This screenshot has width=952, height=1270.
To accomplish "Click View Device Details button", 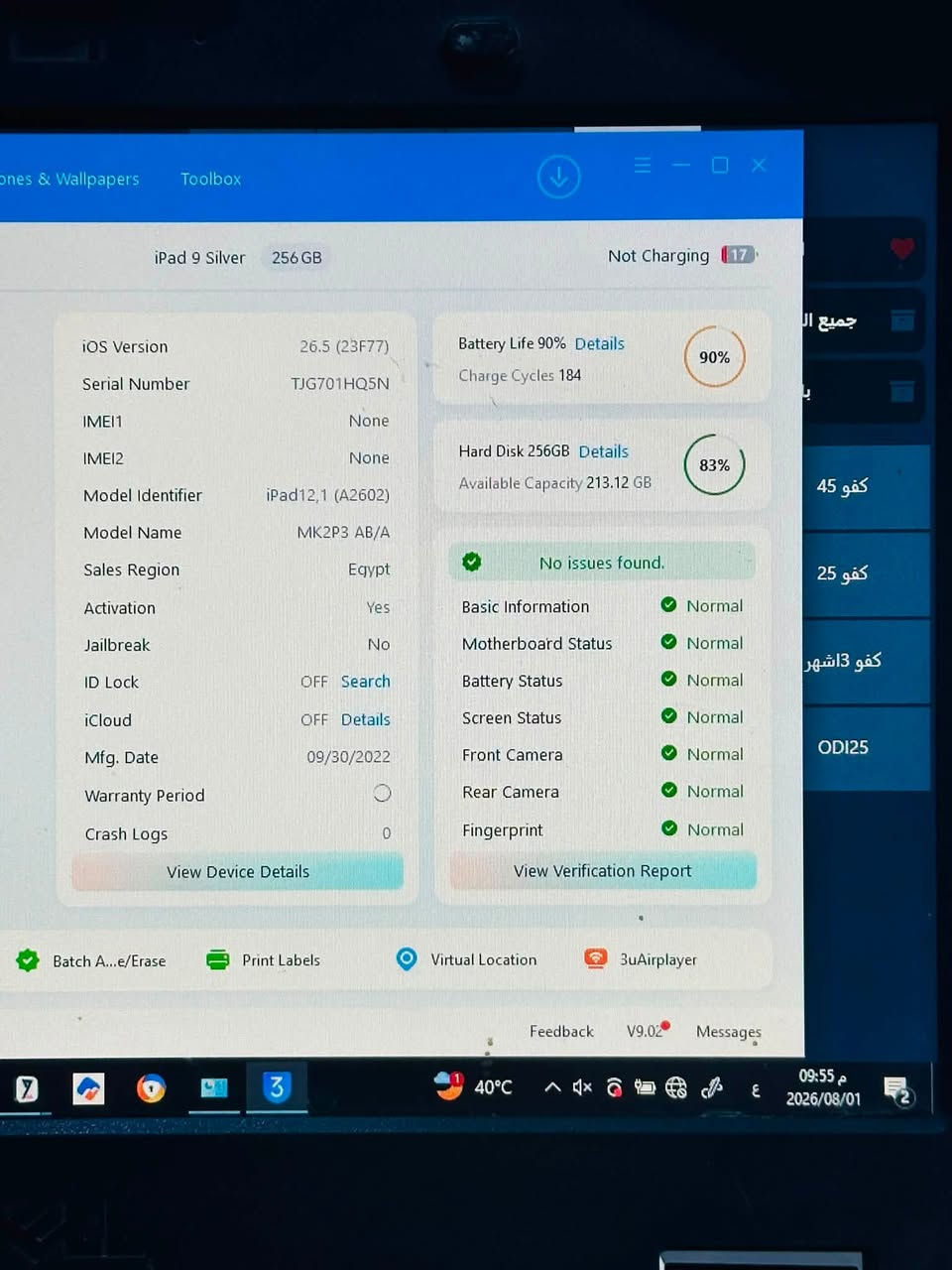I will pyautogui.click(x=238, y=871).
